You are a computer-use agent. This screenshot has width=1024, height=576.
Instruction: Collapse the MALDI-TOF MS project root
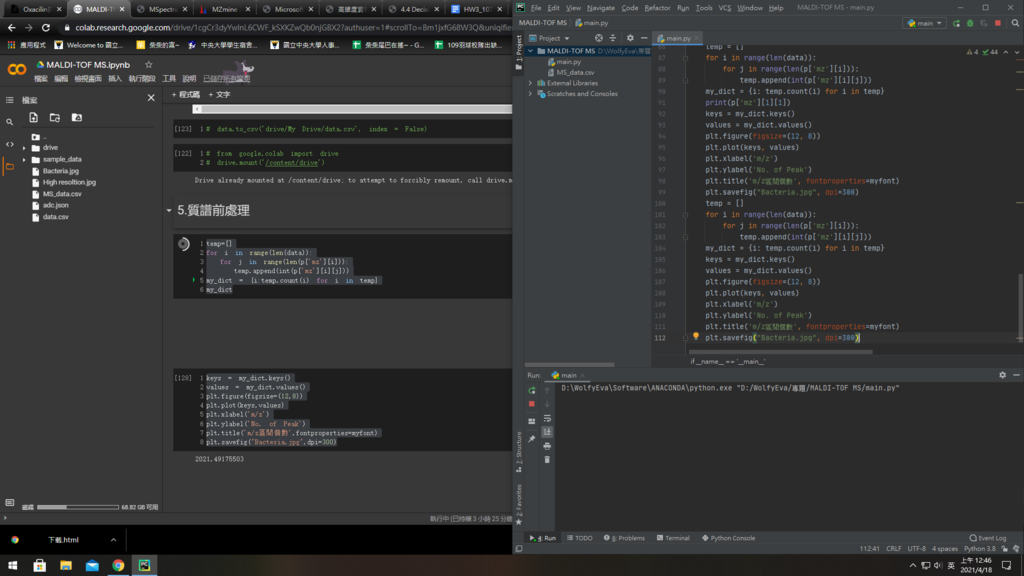531,51
